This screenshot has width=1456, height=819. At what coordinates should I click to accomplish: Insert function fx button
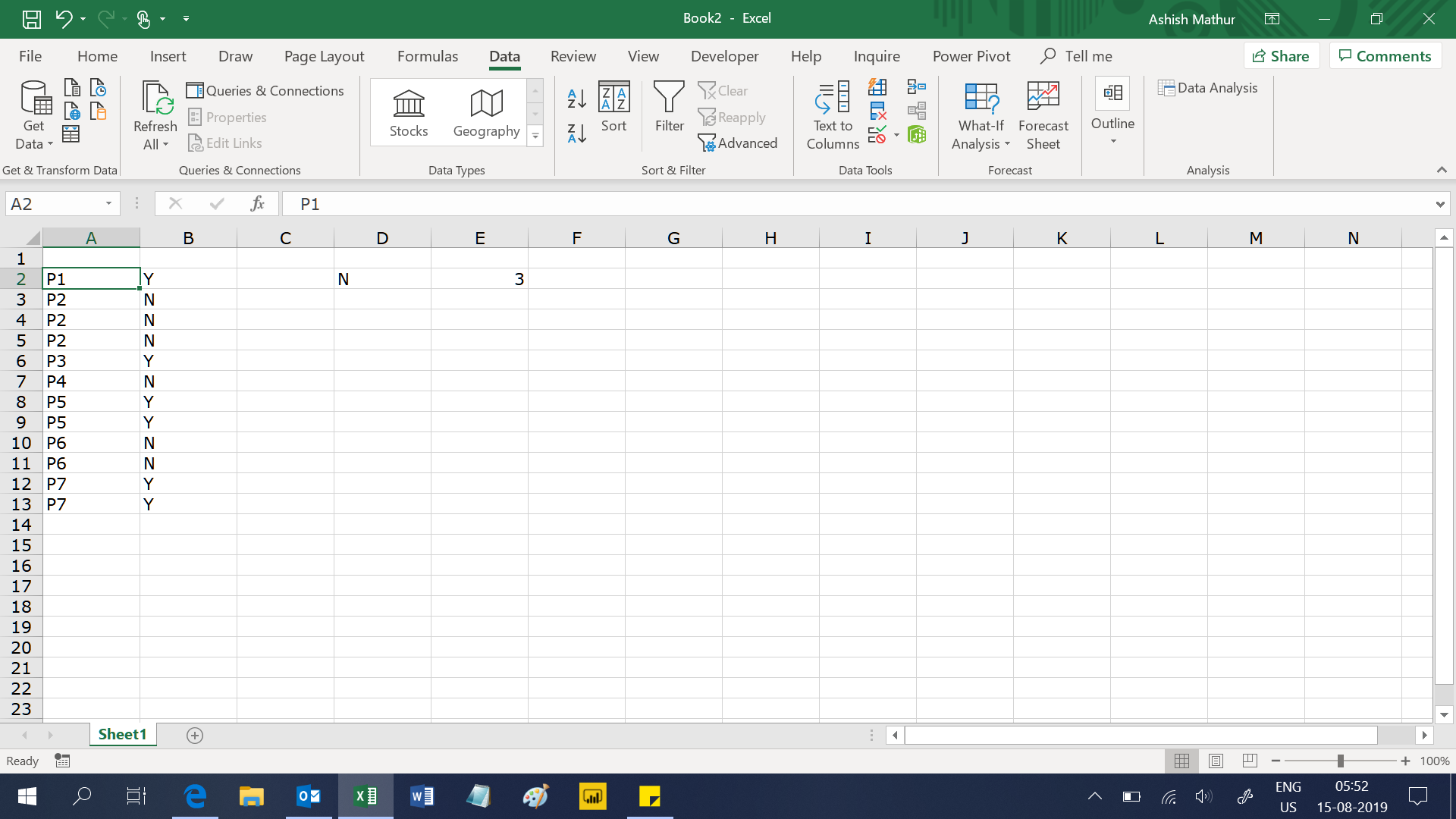pyautogui.click(x=258, y=203)
